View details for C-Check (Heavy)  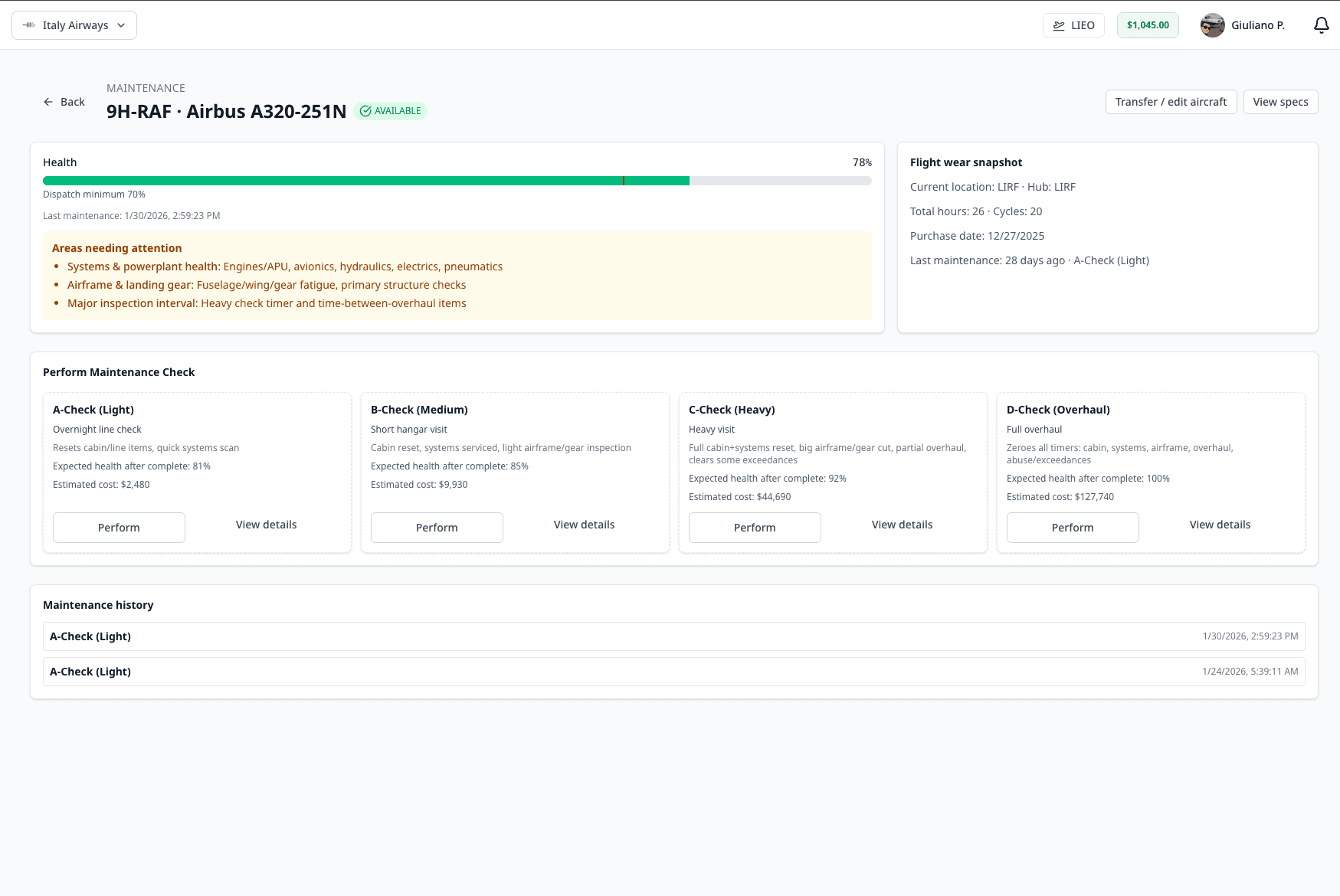[902, 525]
